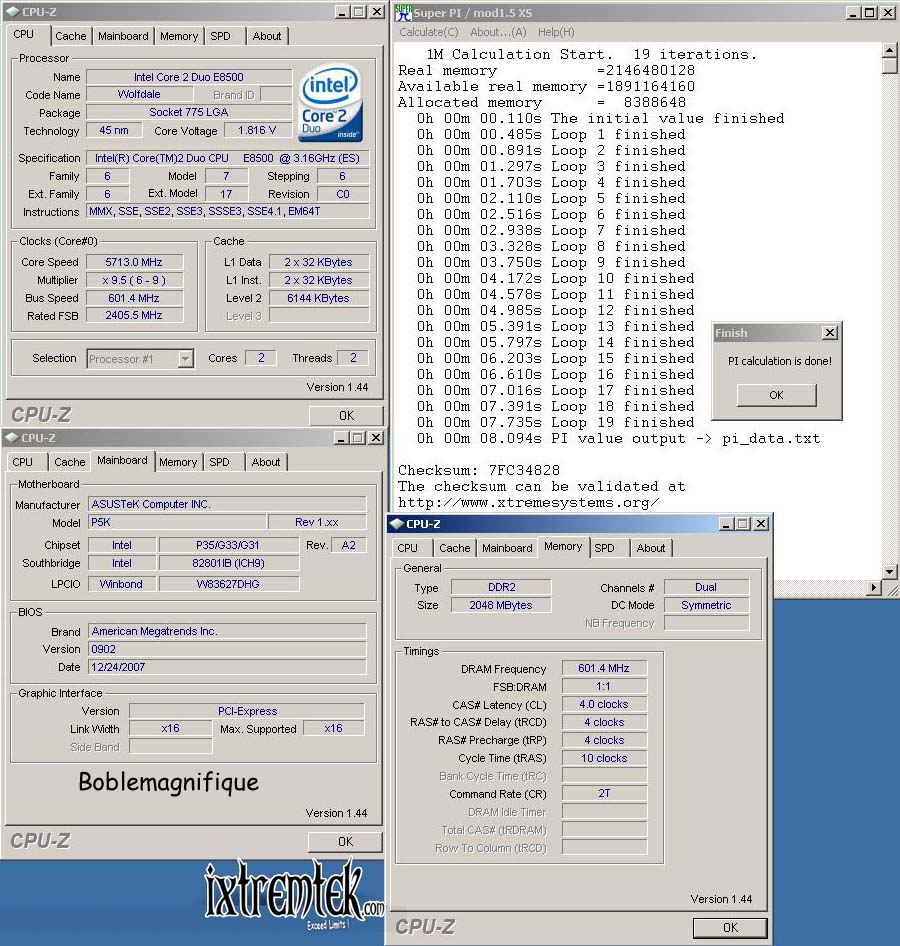Open the About tab in the Memory CPU-Z window

point(651,548)
